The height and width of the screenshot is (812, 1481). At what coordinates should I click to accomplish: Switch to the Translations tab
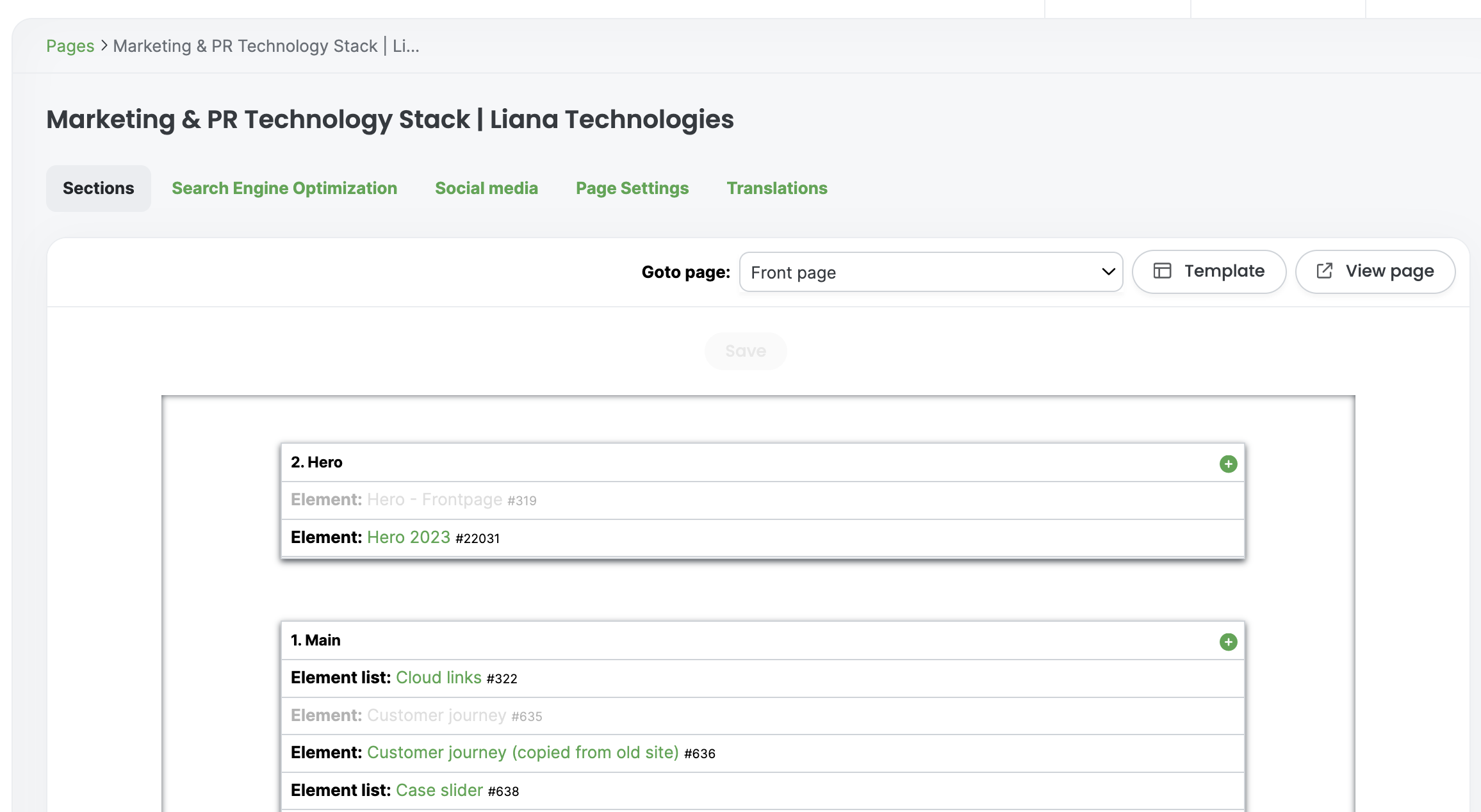(776, 188)
